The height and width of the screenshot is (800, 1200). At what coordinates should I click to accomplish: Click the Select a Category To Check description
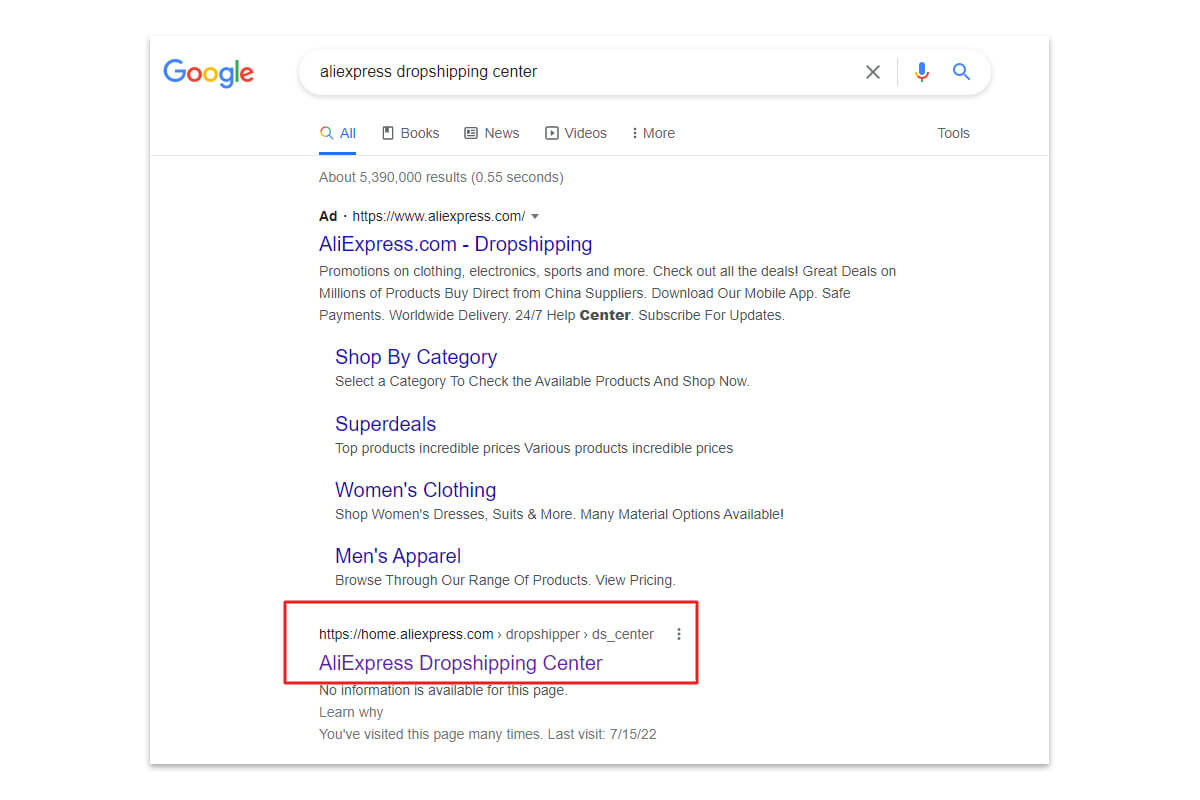(x=542, y=381)
